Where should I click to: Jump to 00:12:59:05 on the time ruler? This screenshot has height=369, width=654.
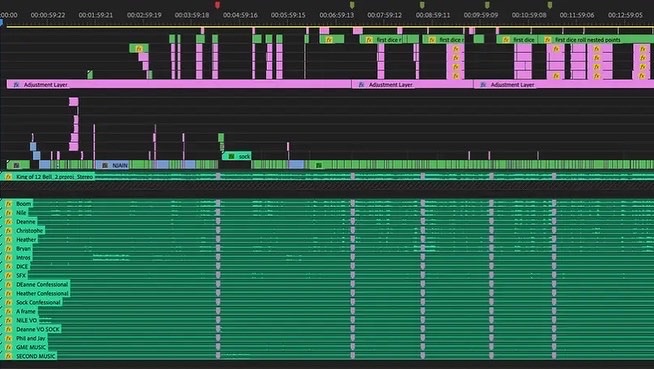(x=625, y=15)
